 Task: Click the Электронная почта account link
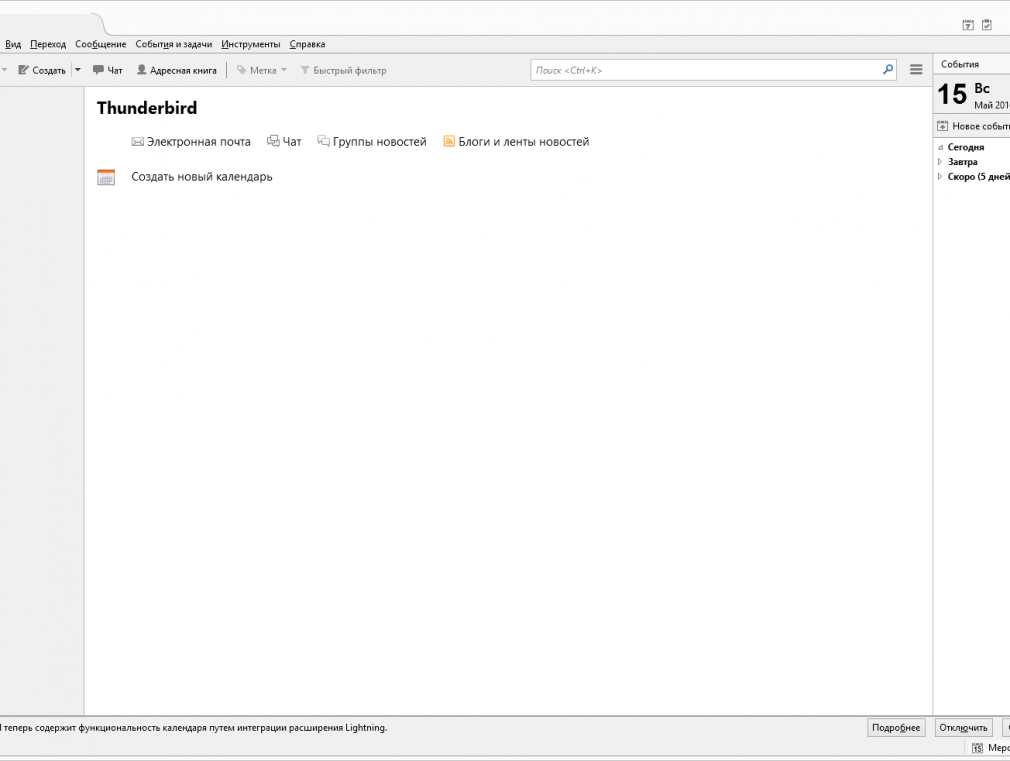pos(191,142)
